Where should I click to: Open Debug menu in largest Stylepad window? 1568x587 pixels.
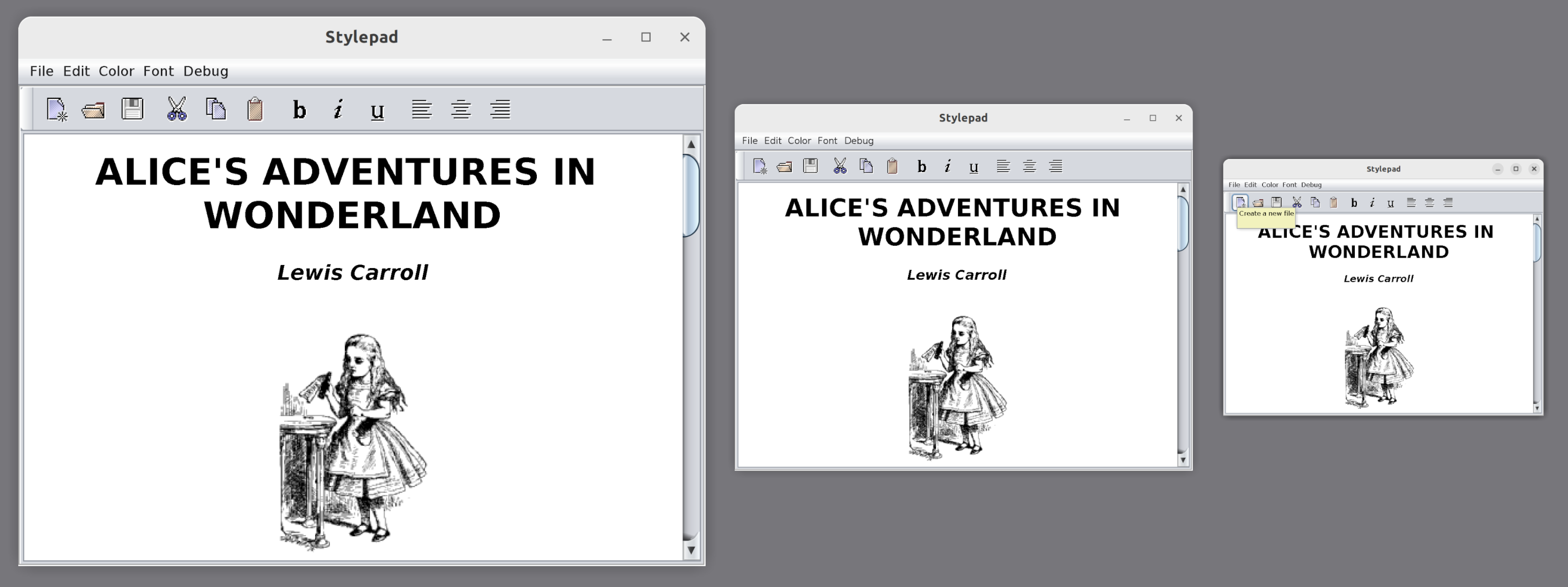pyautogui.click(x=206, y=71)
